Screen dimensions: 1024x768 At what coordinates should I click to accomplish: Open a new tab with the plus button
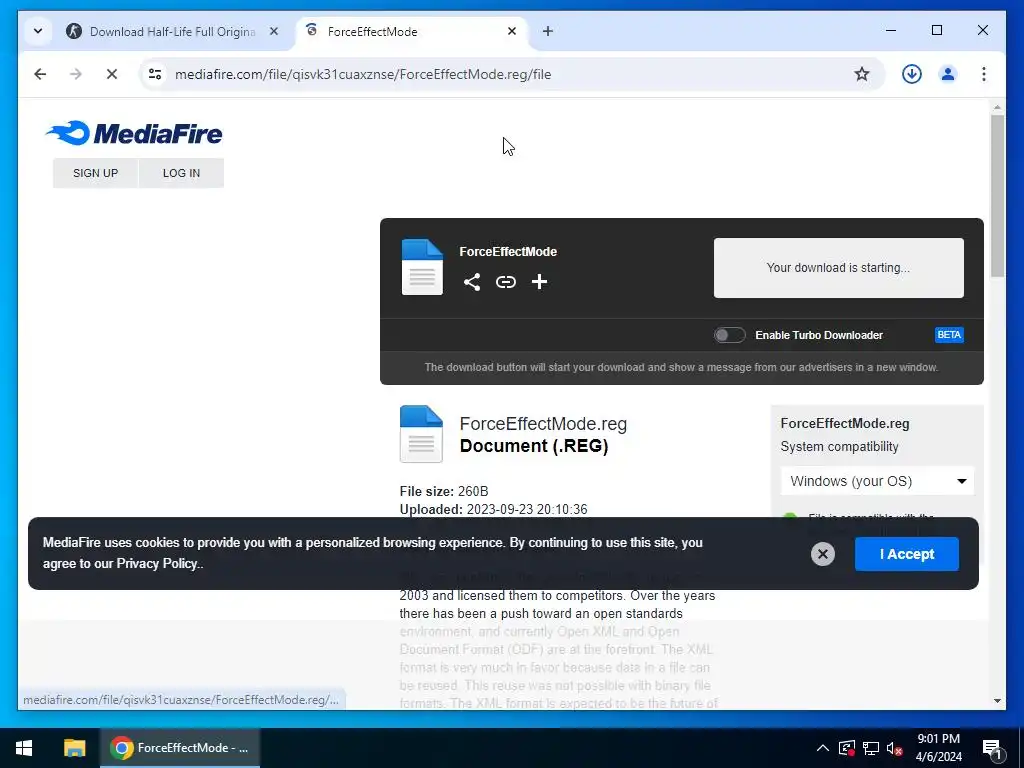548,31
